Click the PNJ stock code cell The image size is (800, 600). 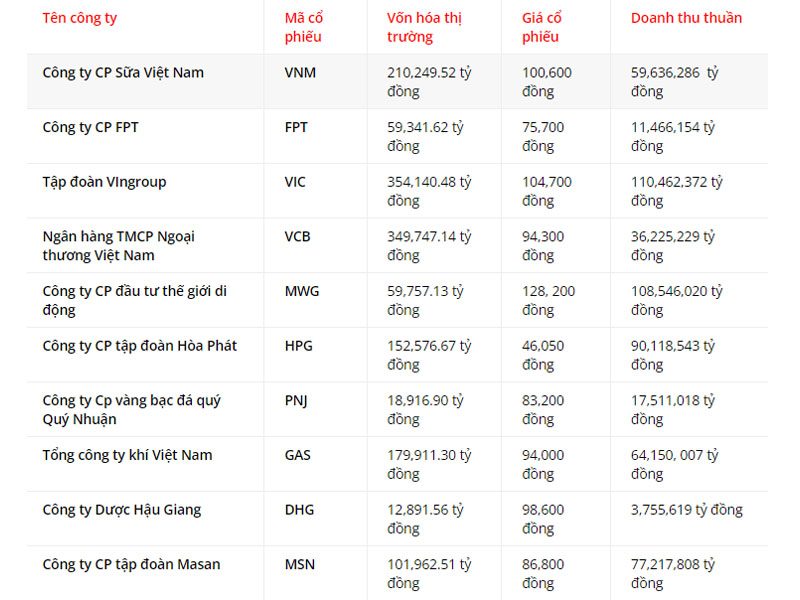[296, 401]
